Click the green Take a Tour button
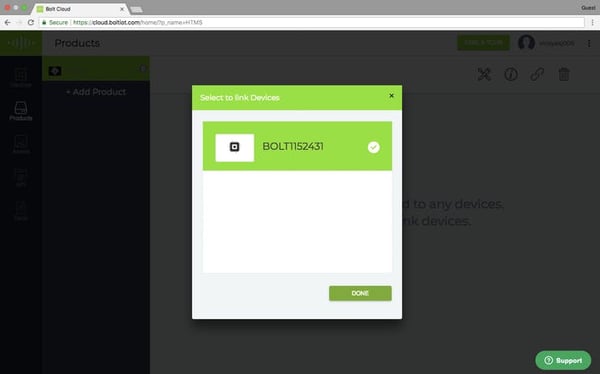This screenshot has height=374, width=600. (483, 42)
